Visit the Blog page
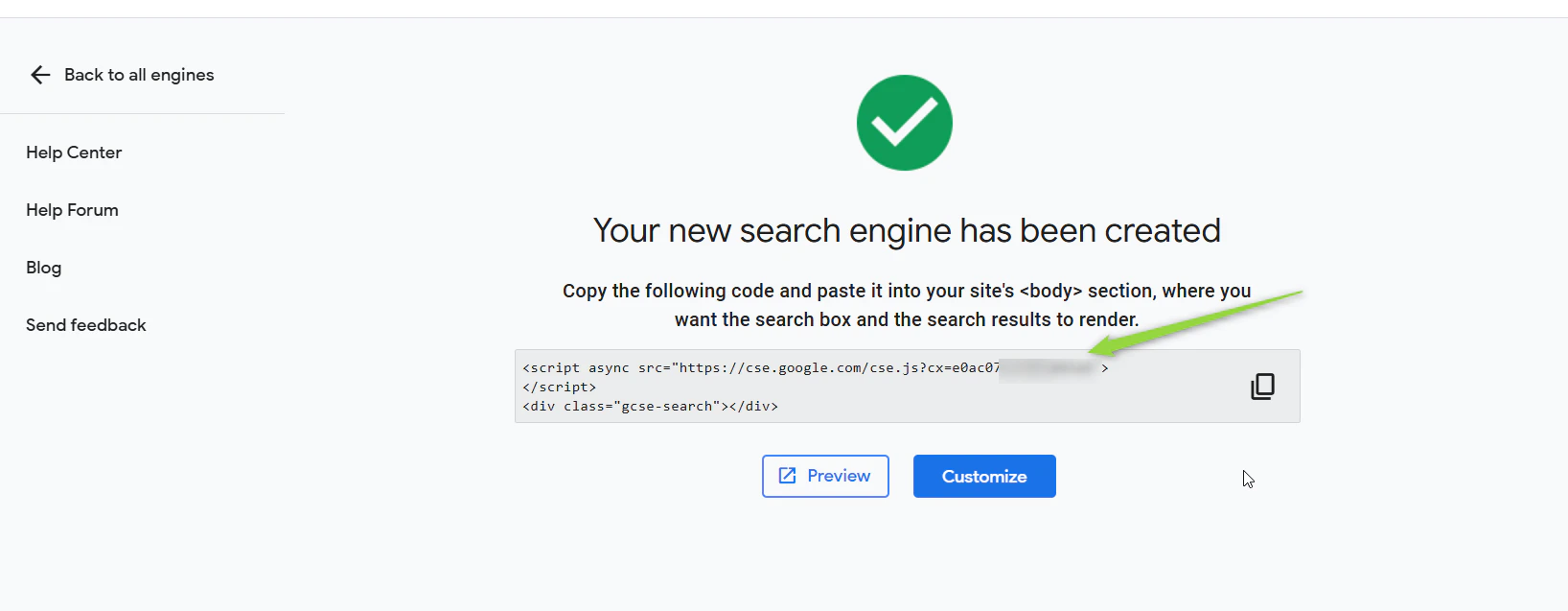The height and width of the screenshot is (611, 1568). tap(43, 267)
